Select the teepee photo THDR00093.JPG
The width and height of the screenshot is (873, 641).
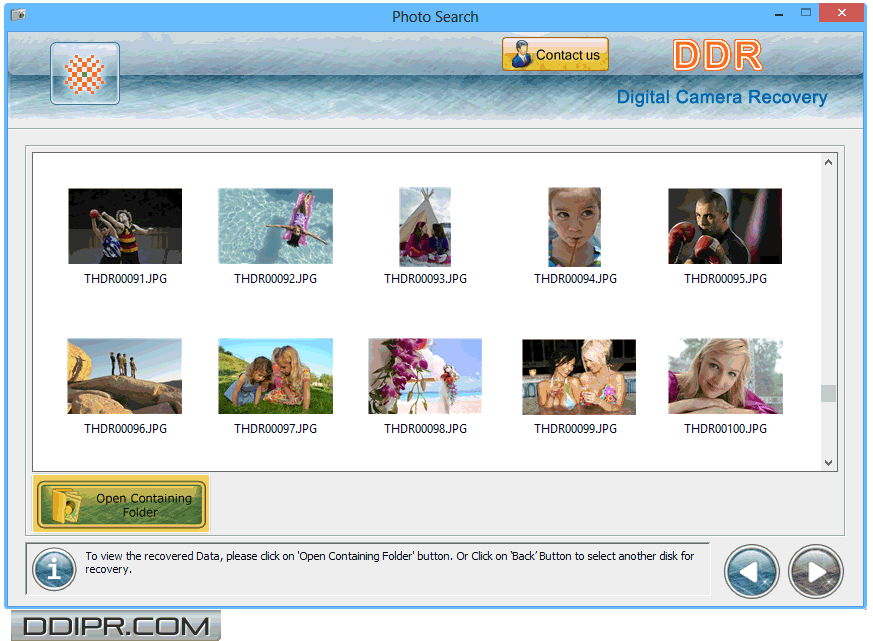pos(425,227)
